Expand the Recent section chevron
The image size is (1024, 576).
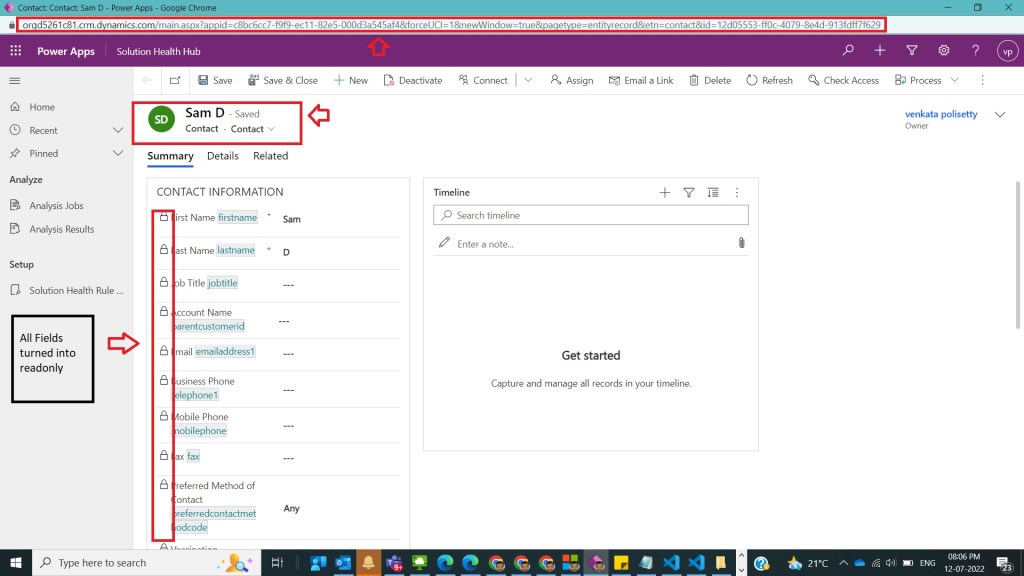click(118, 130)
